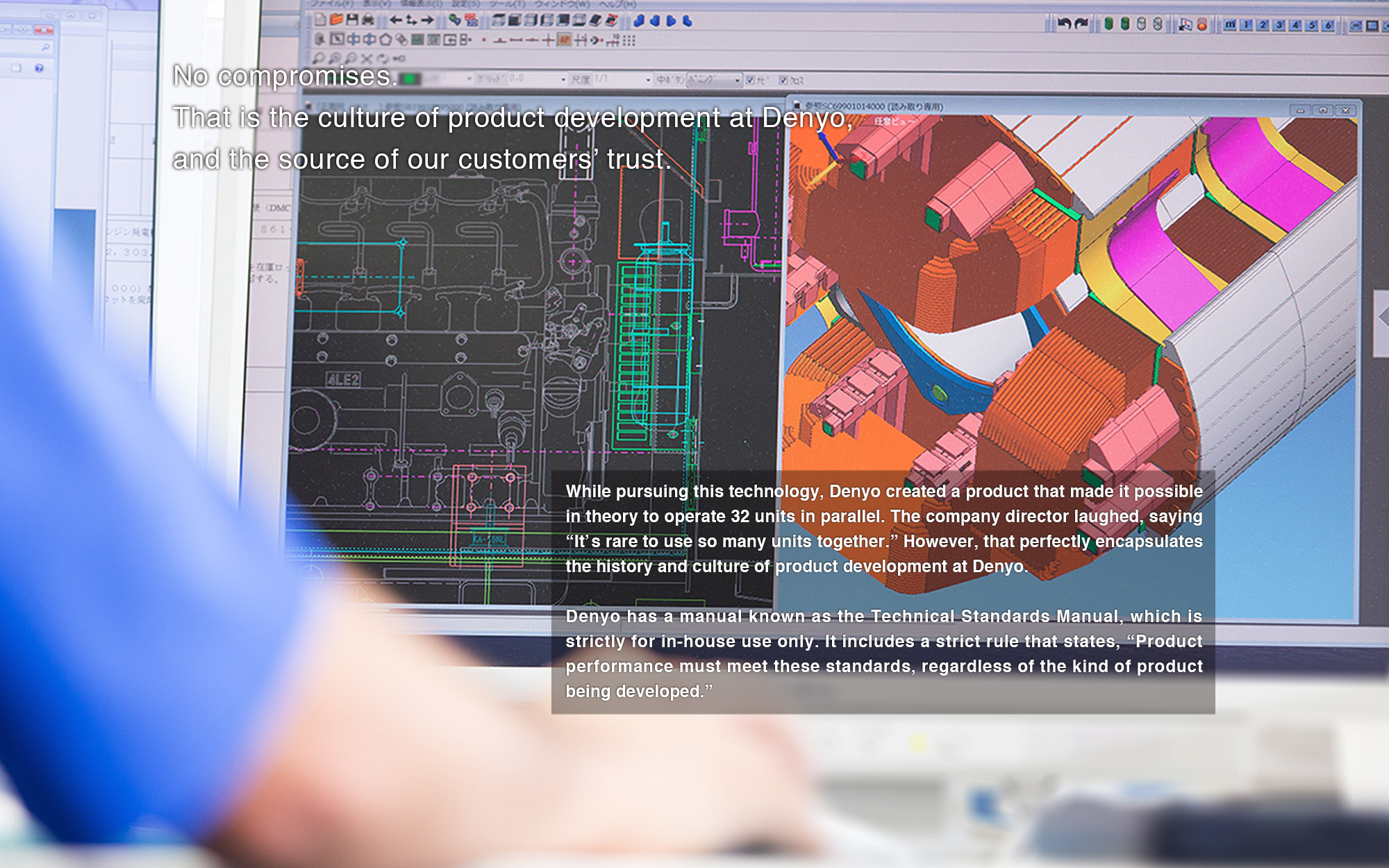Restore the 3D model view window

tap(1323, 110)
